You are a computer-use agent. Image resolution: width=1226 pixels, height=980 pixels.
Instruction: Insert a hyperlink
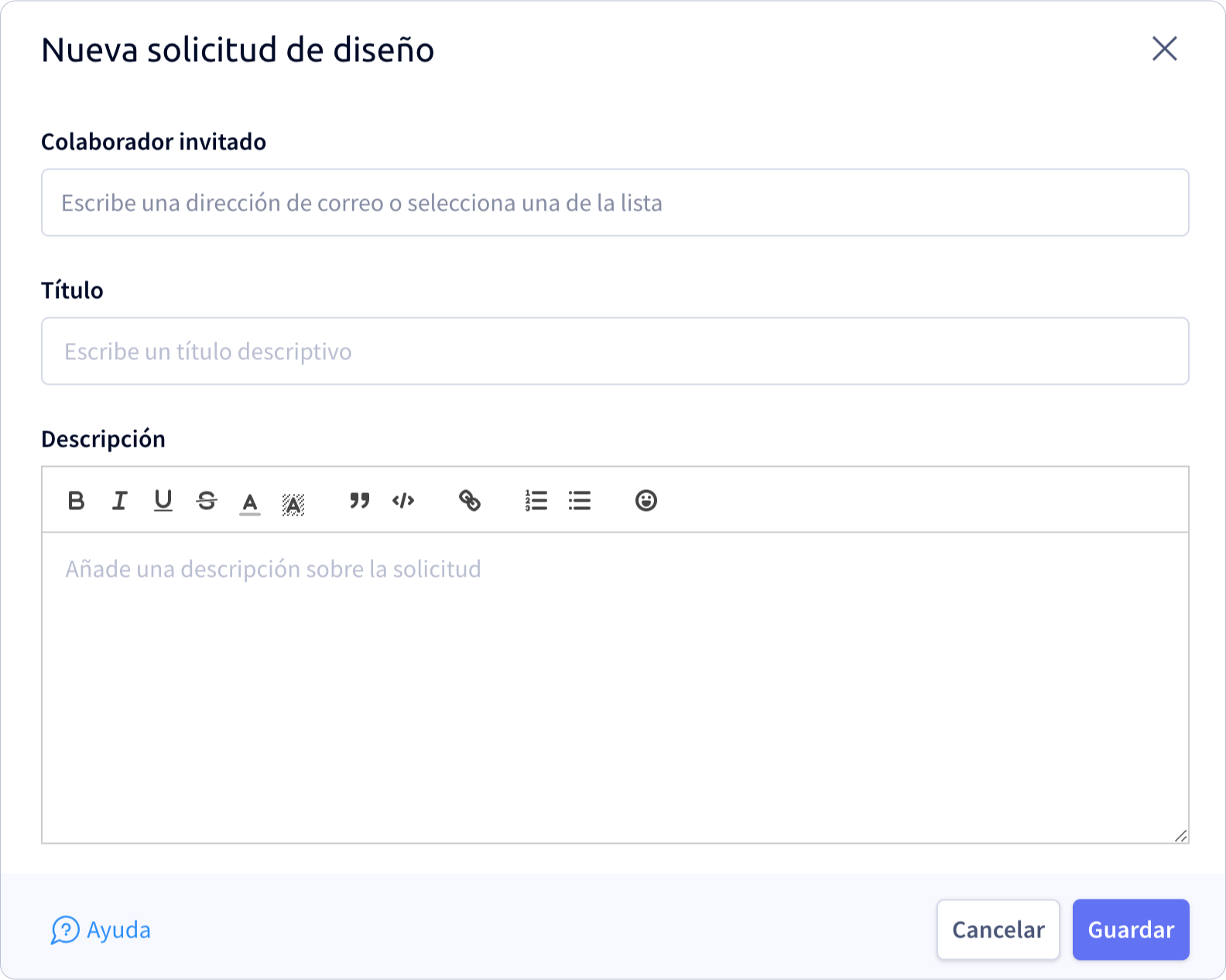pyautogui.click(x=470, y=501)
